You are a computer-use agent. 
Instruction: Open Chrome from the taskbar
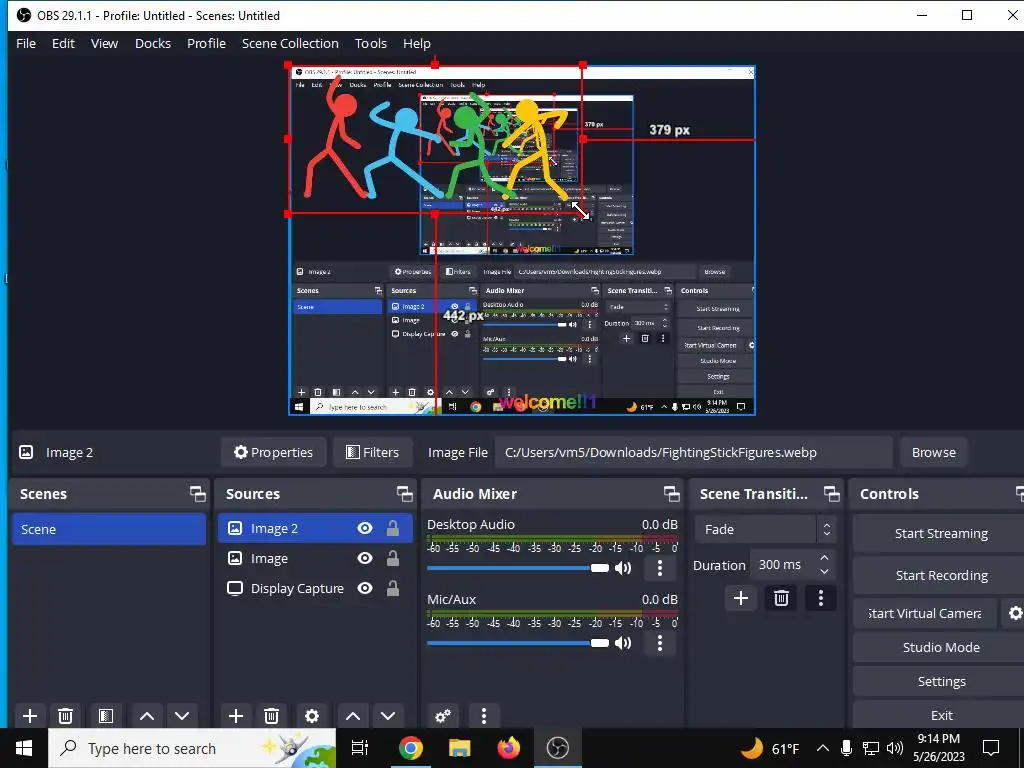pyautogui.click(x=411, y=748)
